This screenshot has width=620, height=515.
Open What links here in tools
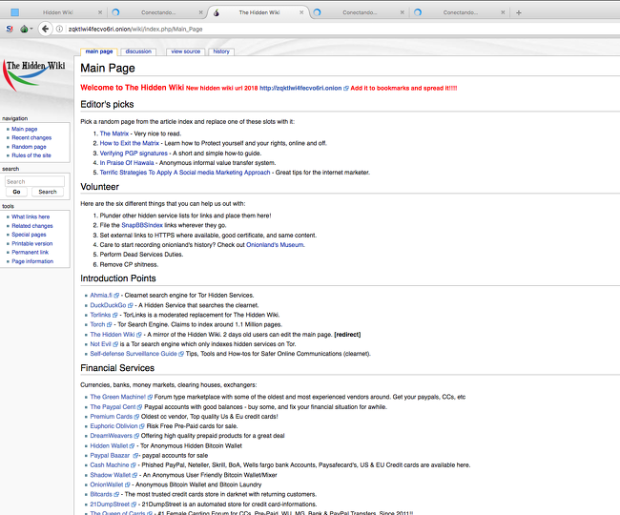click(x=31, y=216)
